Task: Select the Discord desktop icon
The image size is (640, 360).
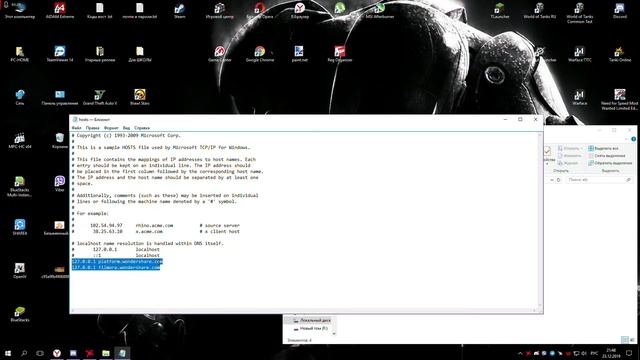Action: 620,11
